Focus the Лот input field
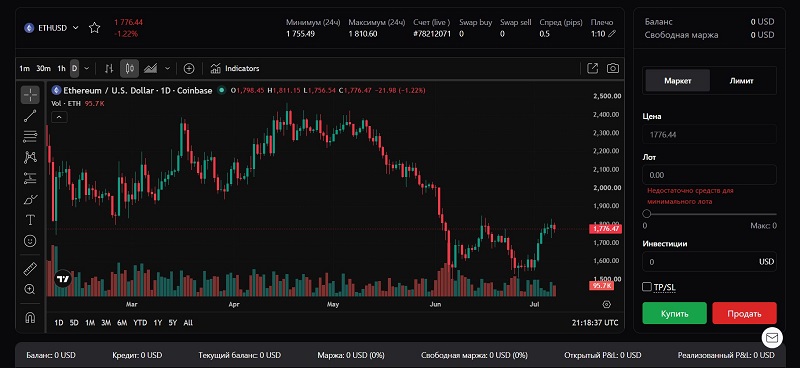The image size is (800, 368). (x=709, y=175)
